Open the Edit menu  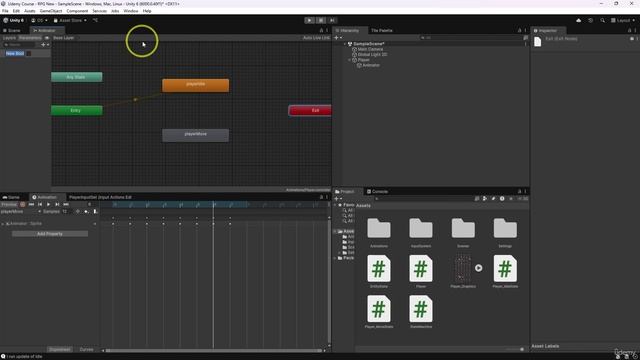16,11
